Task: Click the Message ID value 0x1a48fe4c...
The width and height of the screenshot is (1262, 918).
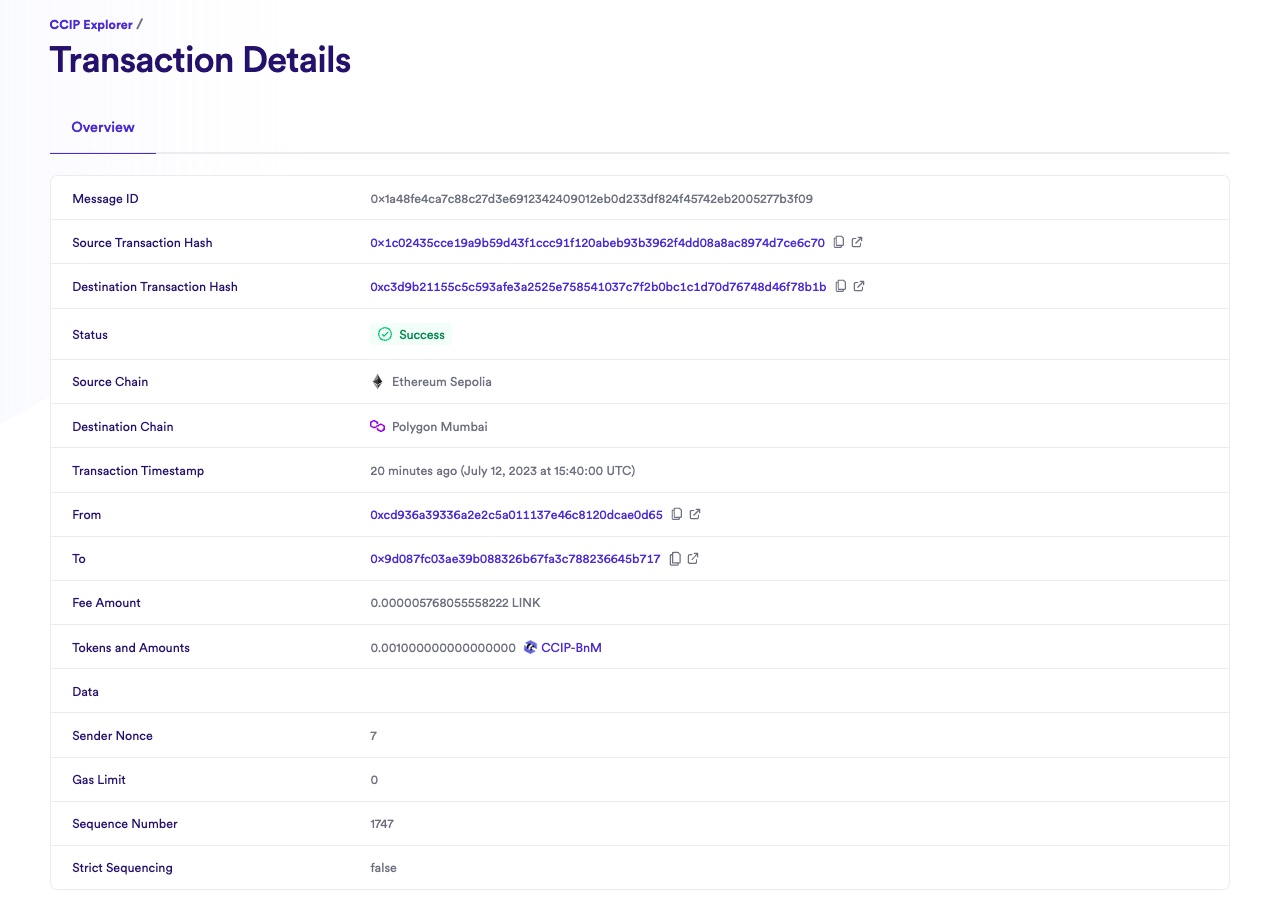Action: pyautogui.click(x=592, y=199)
